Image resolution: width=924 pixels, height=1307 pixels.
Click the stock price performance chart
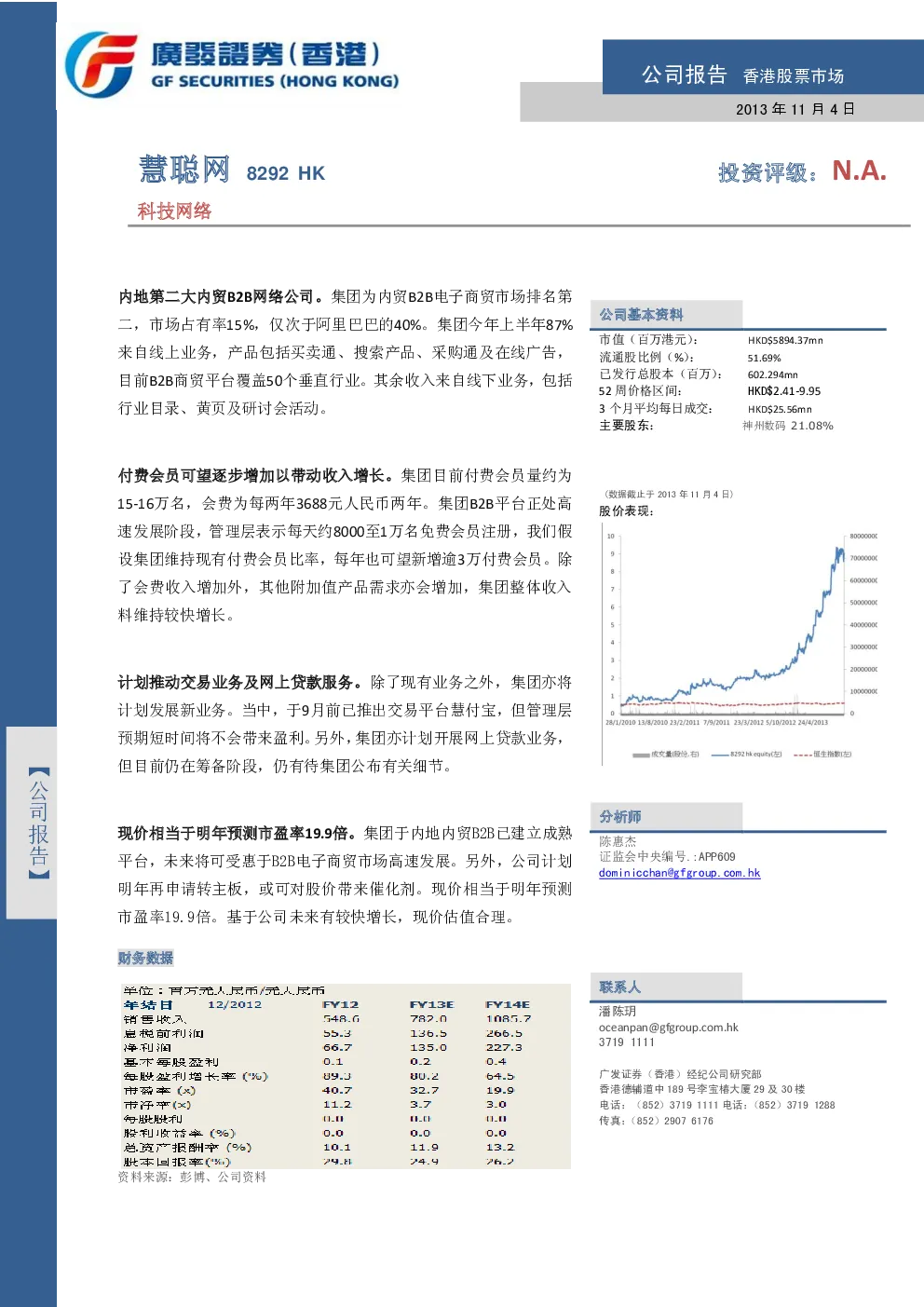coord(741,645)
